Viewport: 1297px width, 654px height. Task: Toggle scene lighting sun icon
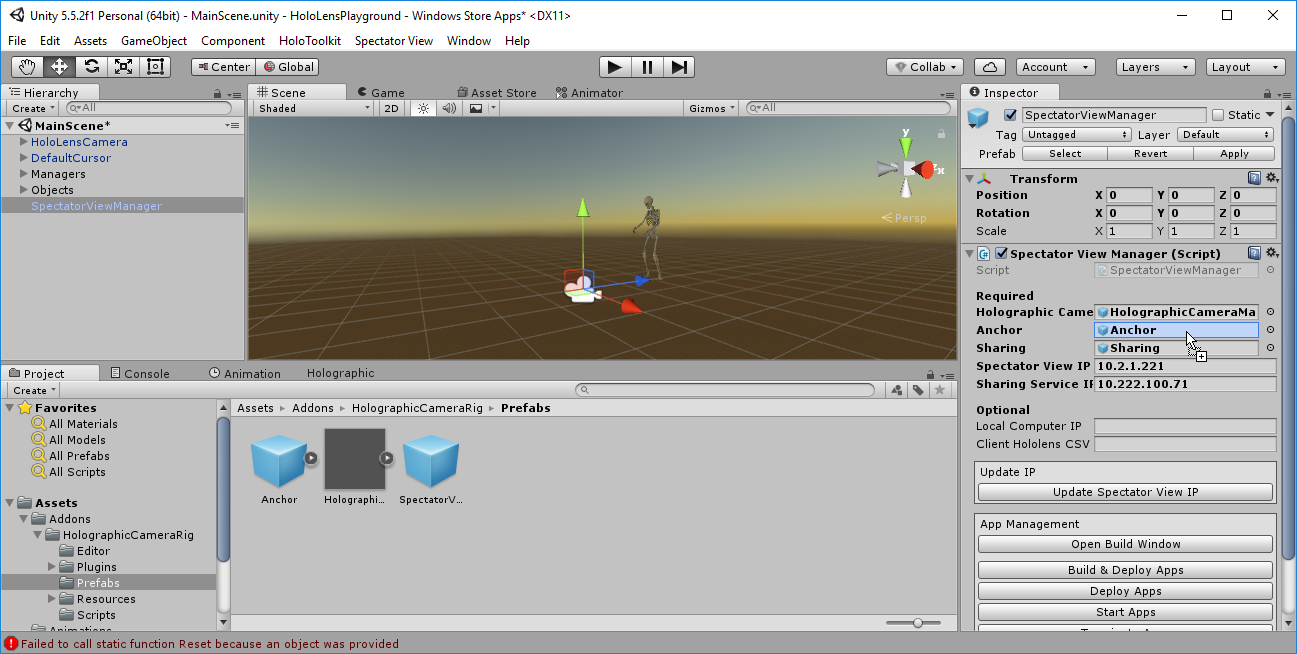(423, 108)
